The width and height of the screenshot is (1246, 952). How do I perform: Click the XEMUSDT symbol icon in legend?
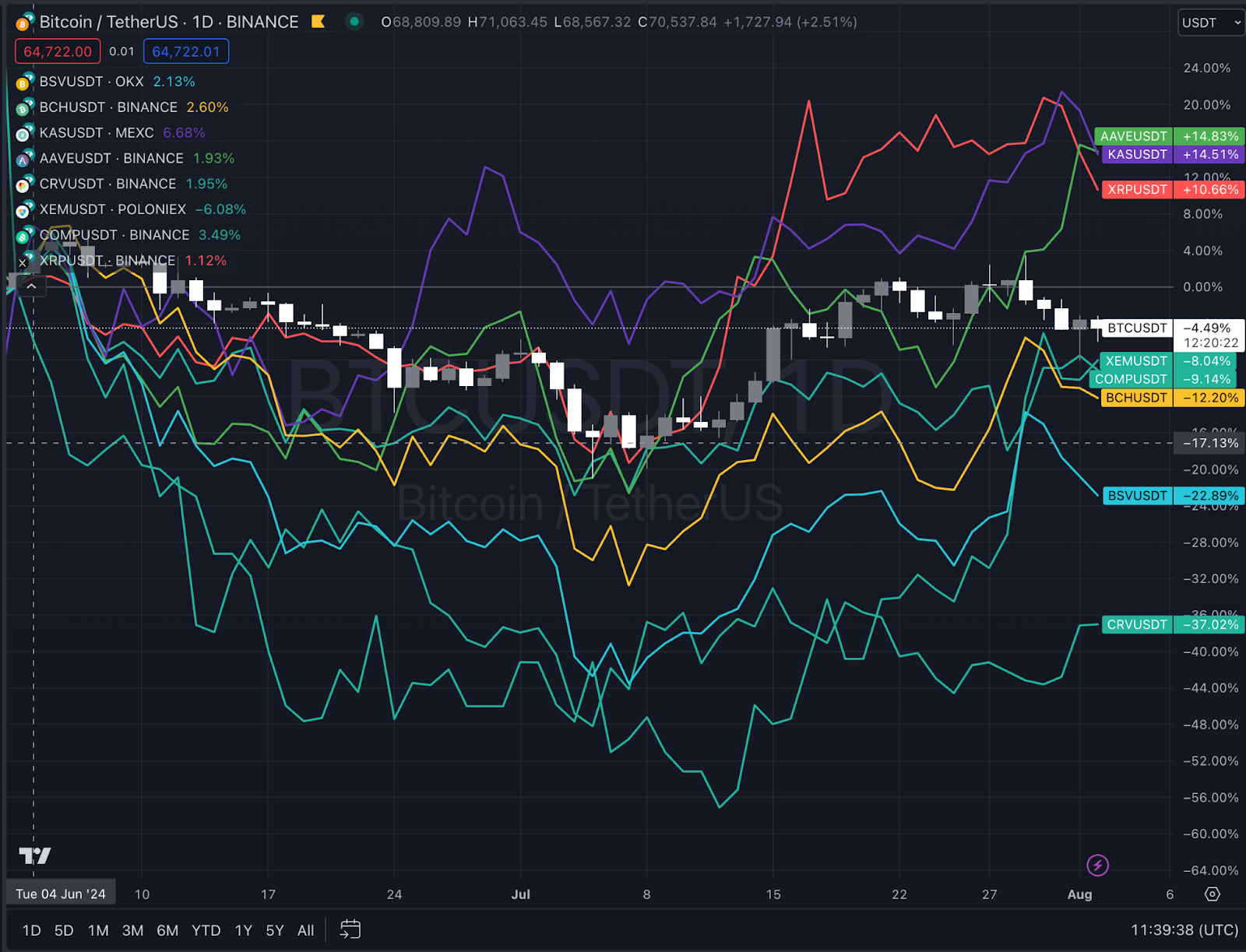tap(24, 210)
